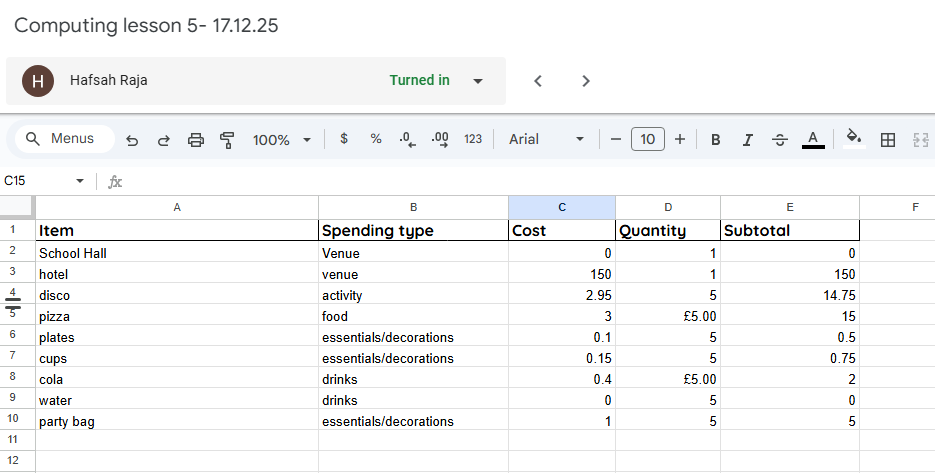Expand the Arial font dropdown
Viewport: 935px width, 473px height.
click(x=546, y=139)
